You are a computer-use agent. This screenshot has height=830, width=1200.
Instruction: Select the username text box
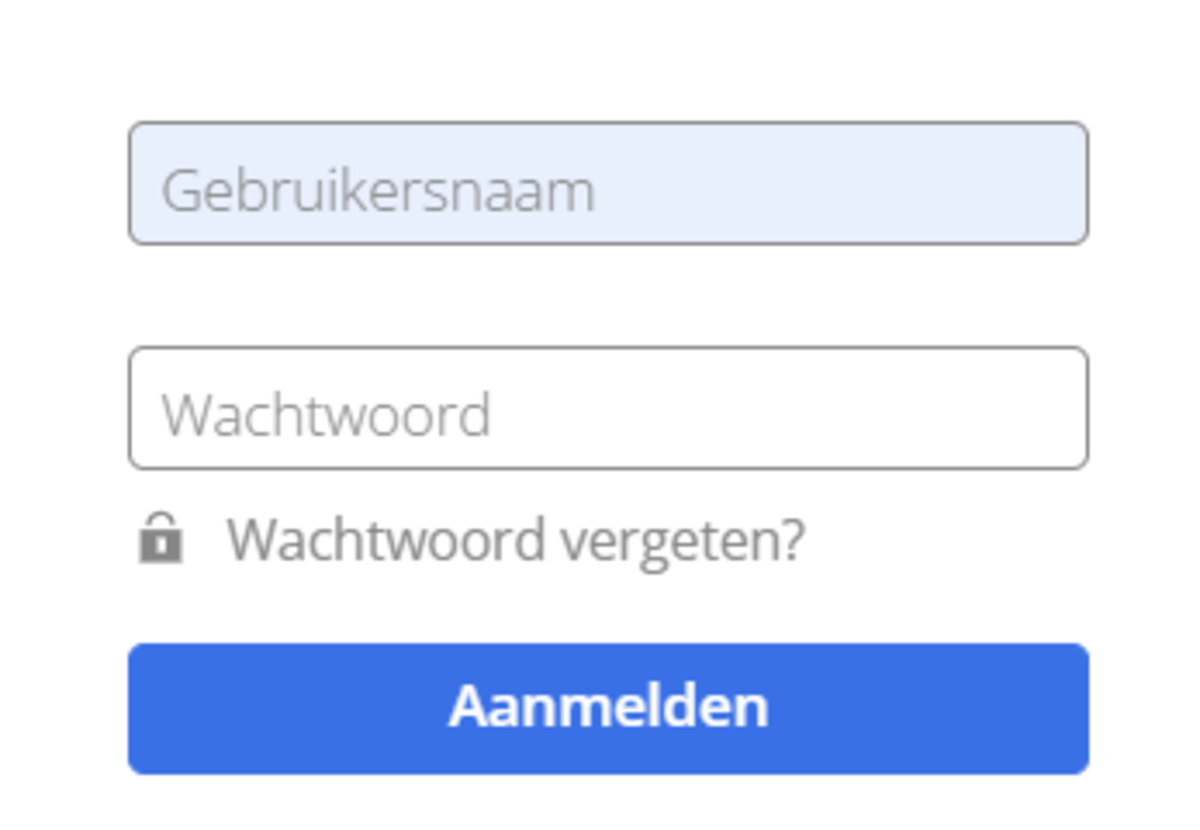click(608, 184)
